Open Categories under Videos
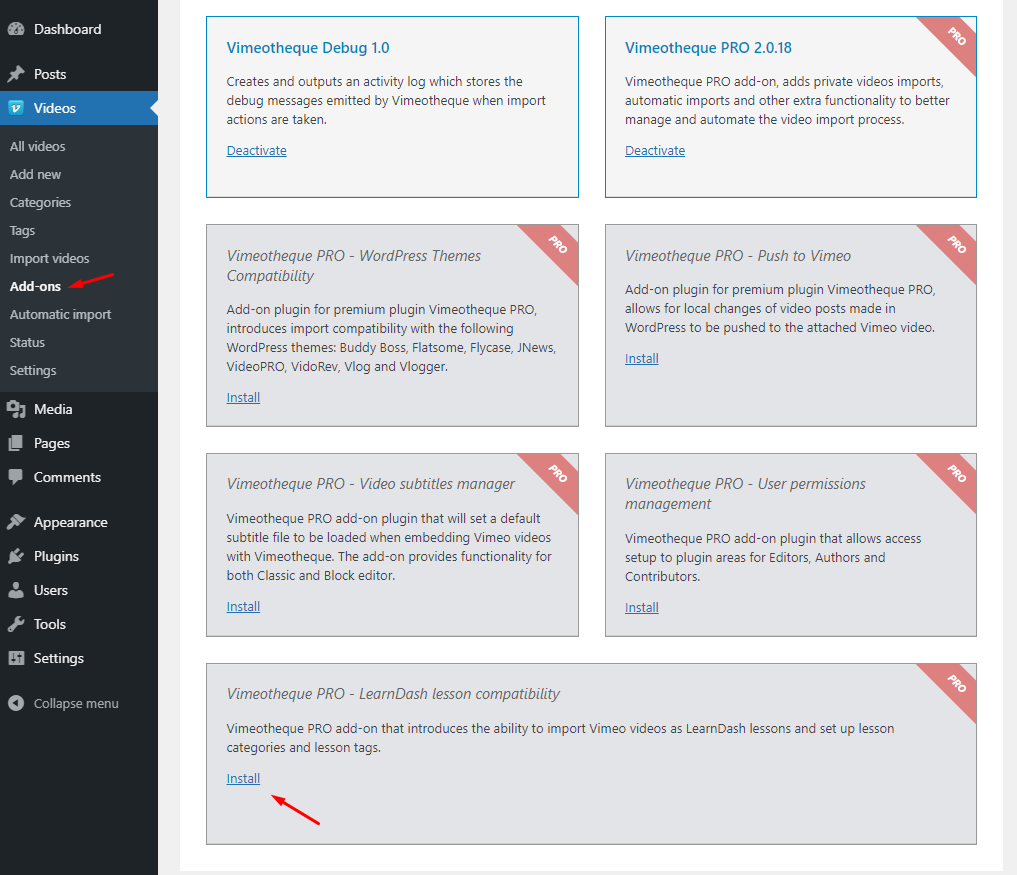The height and width of the screenshot is (875, 1017). coord(40,202)
